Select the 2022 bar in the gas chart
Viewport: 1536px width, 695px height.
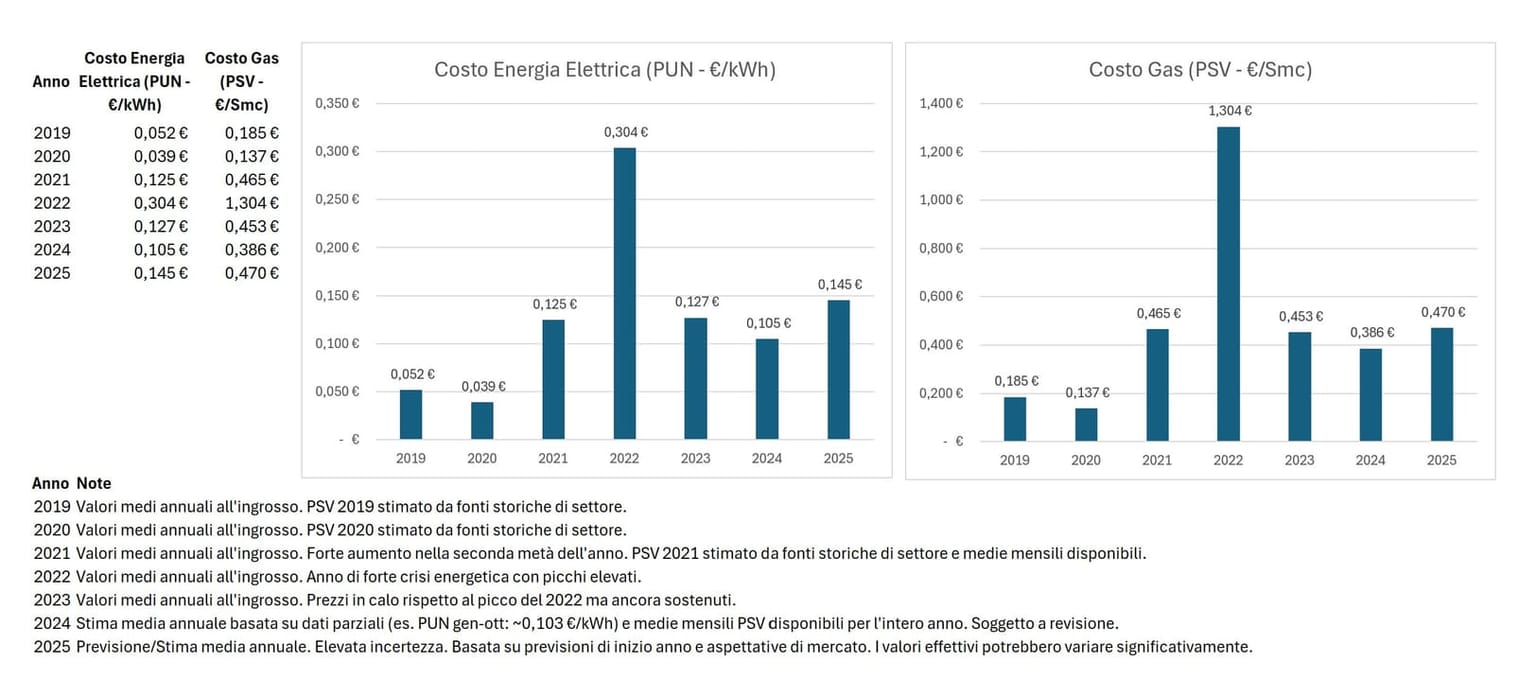(1228, 283)
